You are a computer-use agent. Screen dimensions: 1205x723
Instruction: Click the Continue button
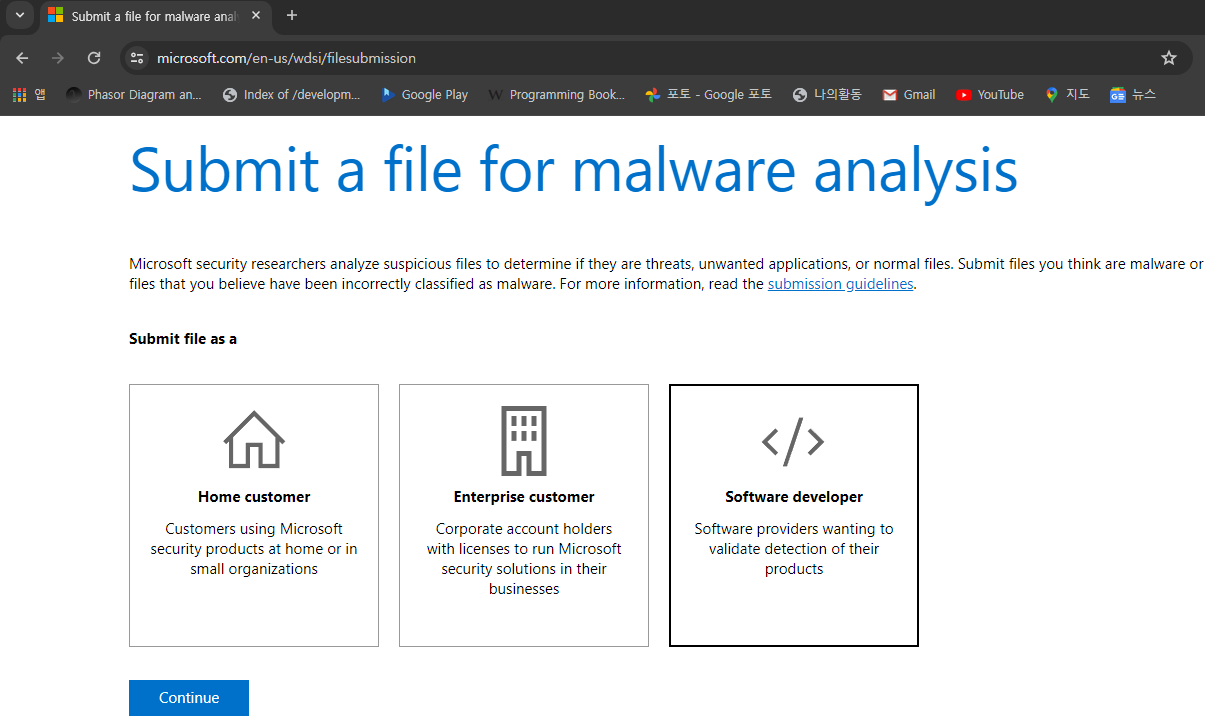[x=189, y=698]
